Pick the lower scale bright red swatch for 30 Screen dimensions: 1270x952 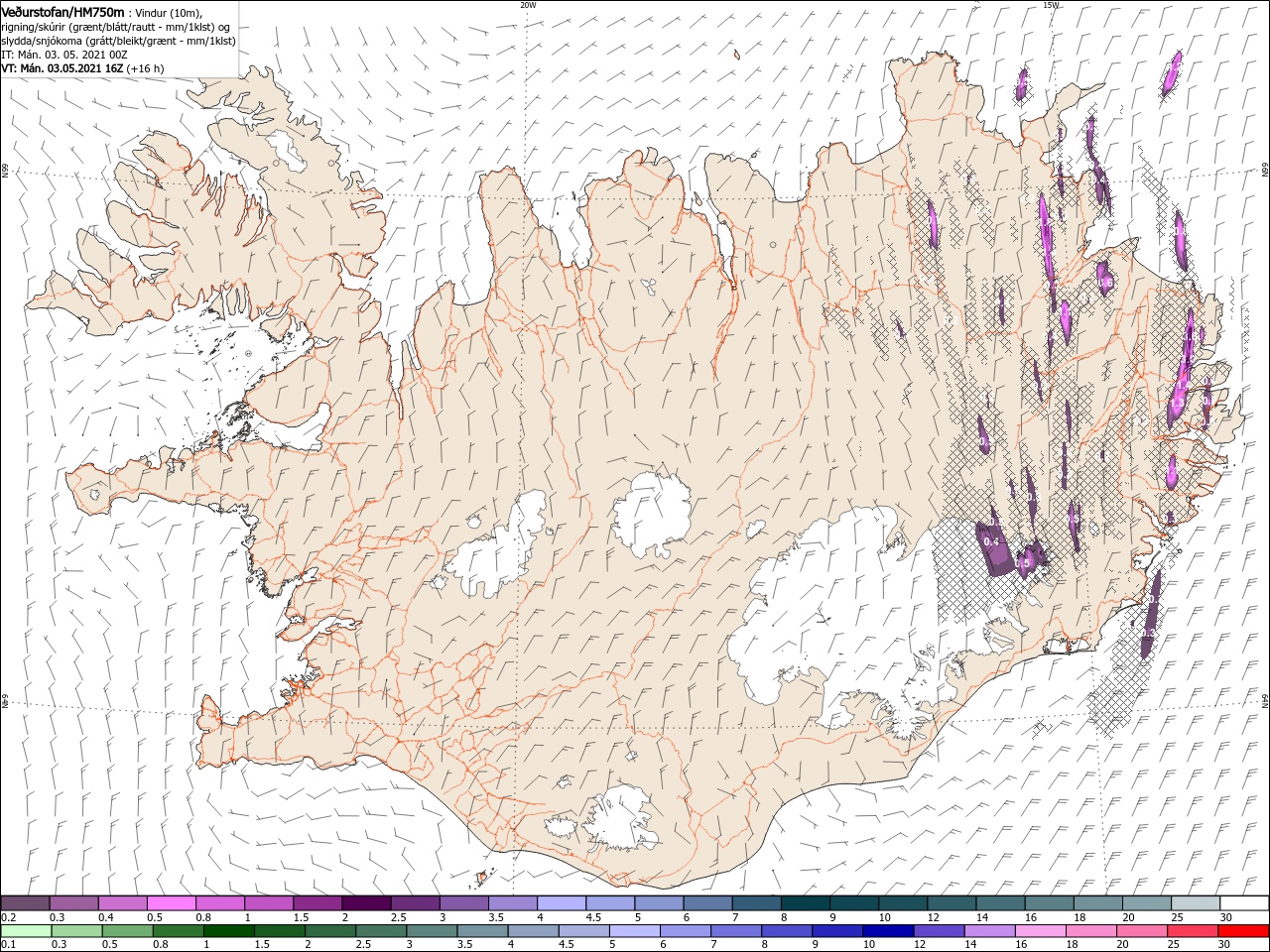coord(1244,931)
